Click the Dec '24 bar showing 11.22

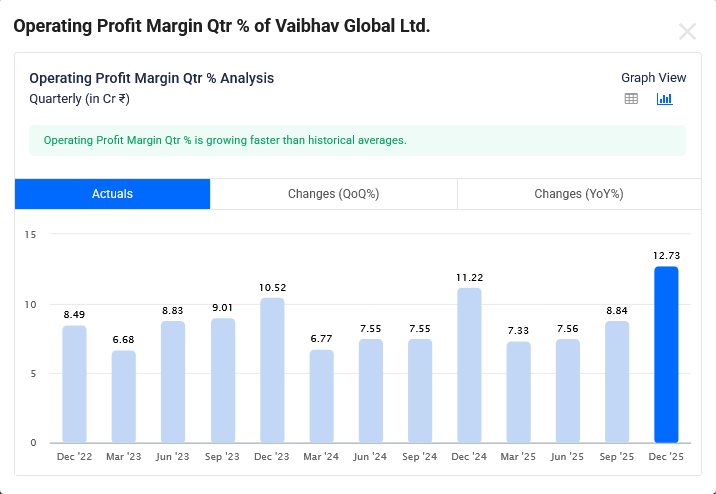pos(469,365)
